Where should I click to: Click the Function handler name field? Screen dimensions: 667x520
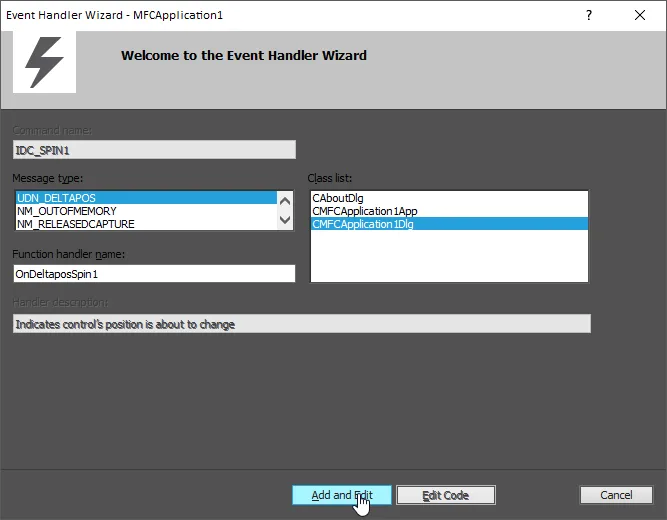[154, 274]
